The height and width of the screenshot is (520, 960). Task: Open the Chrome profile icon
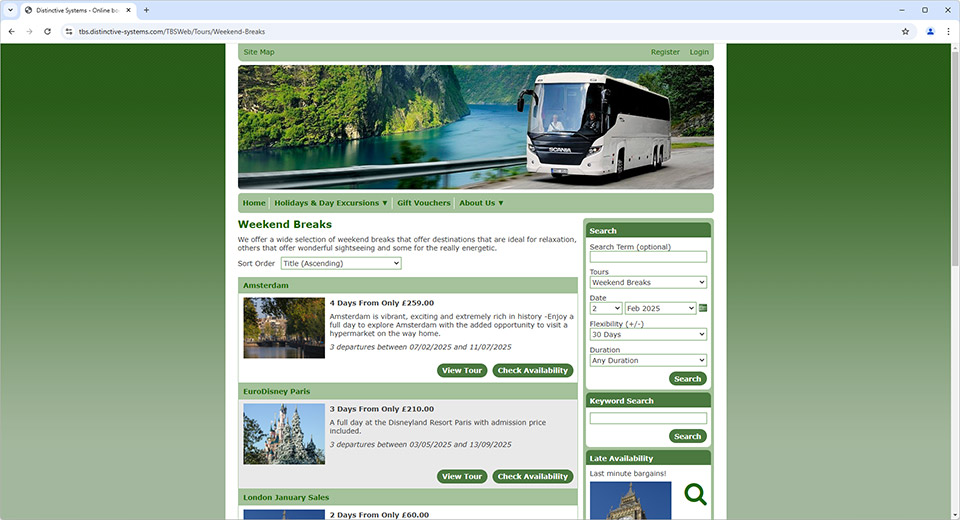(930, 31)
